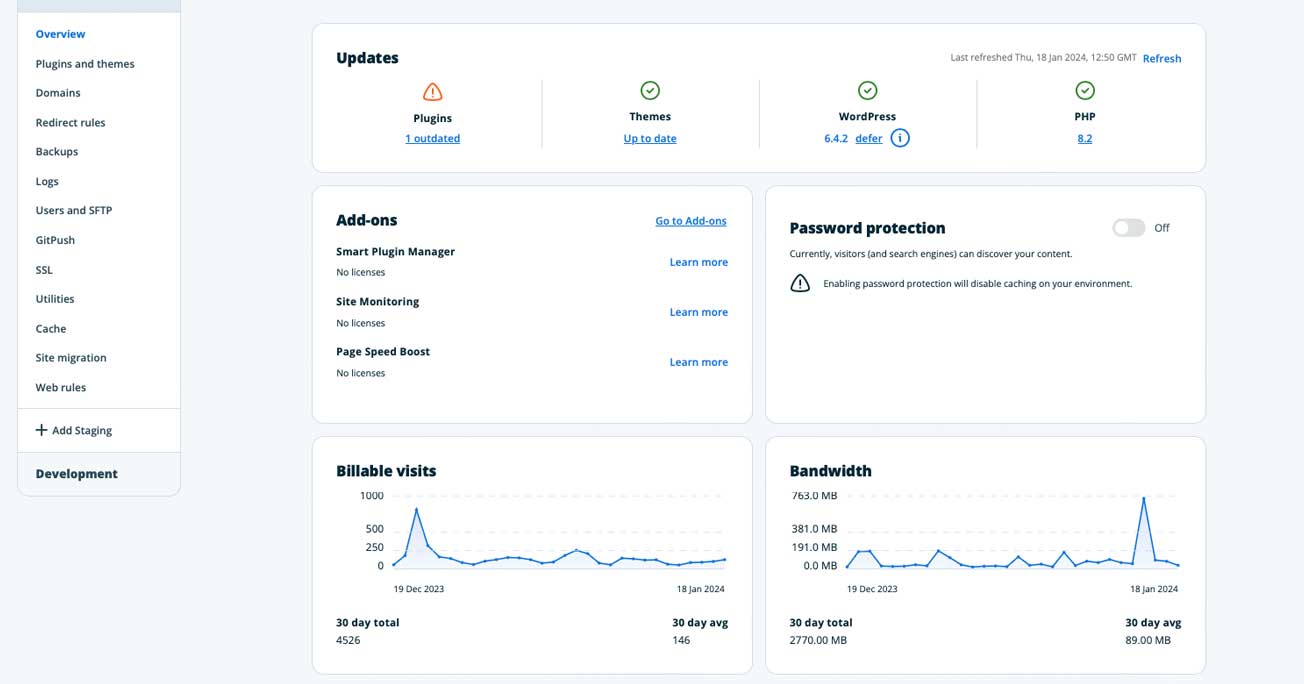This screenshot has height=684, width=1304.
Task: Click the Refresh link in Updates
Action: coord(1162,59)
